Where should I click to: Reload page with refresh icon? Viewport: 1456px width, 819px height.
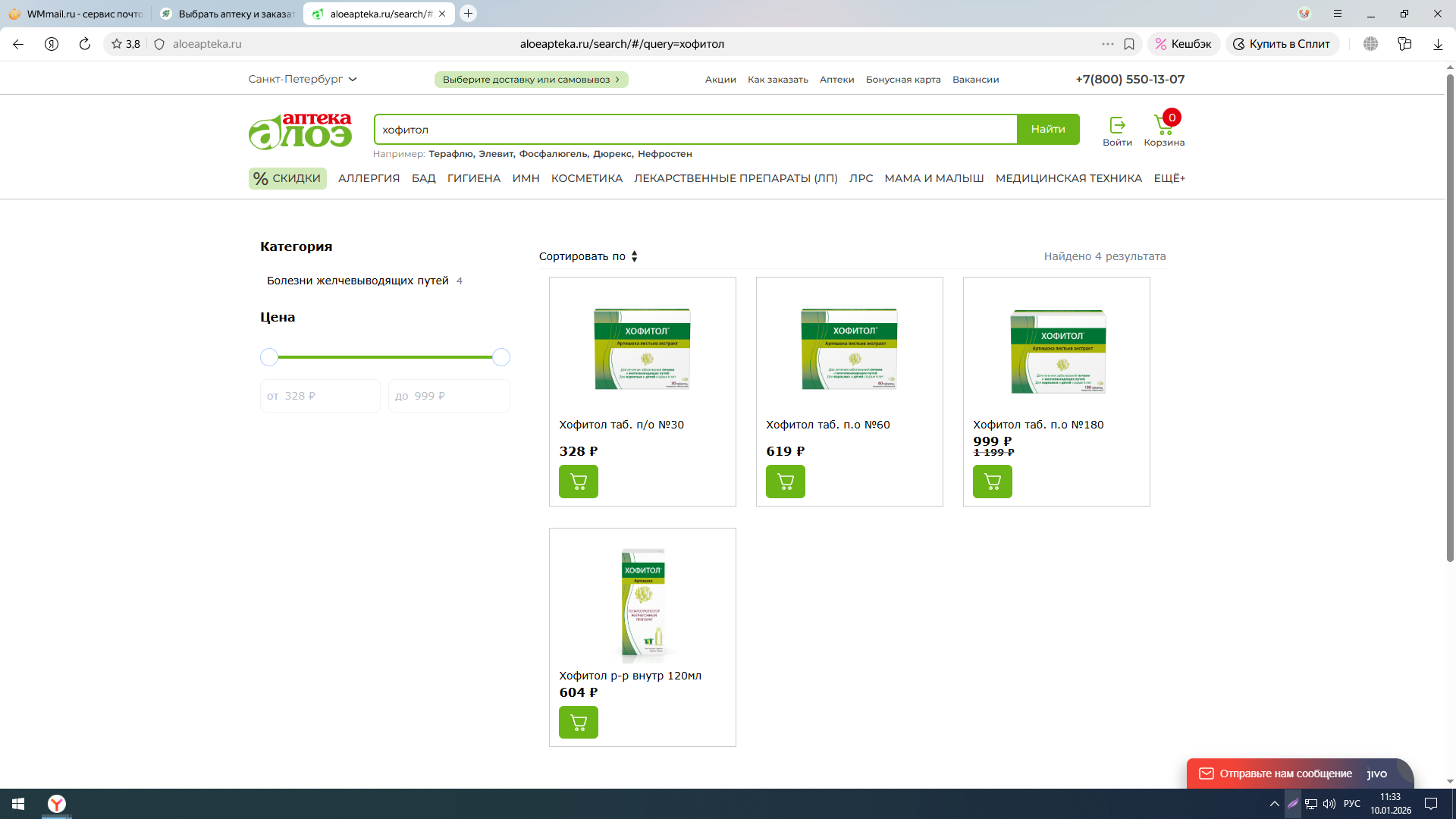(x=85, y=44)
